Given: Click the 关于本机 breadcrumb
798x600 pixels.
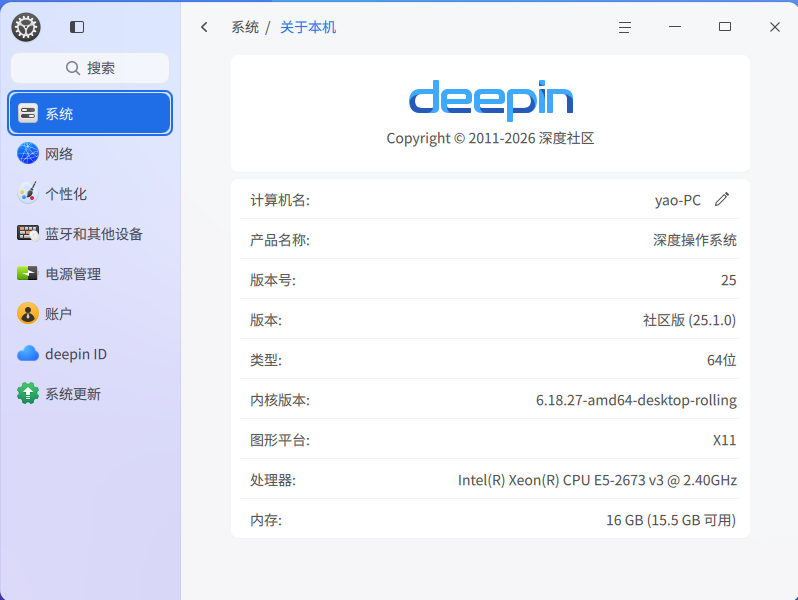Looking at the screenshot, I should coord(308,27).
